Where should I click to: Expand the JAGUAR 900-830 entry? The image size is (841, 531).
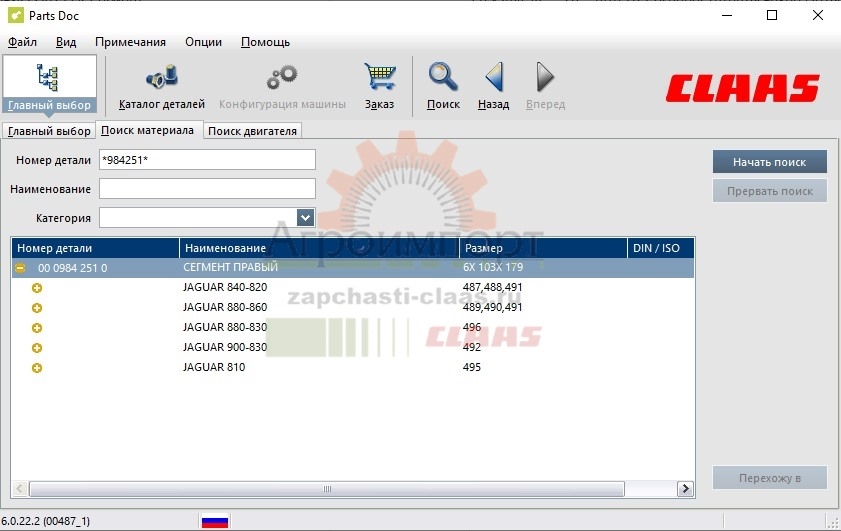(x=36, y=348)
